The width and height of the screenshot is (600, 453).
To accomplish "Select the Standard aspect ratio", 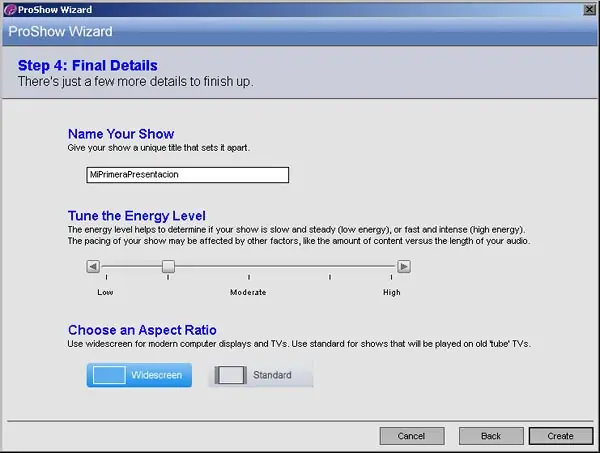I will 261,375.
